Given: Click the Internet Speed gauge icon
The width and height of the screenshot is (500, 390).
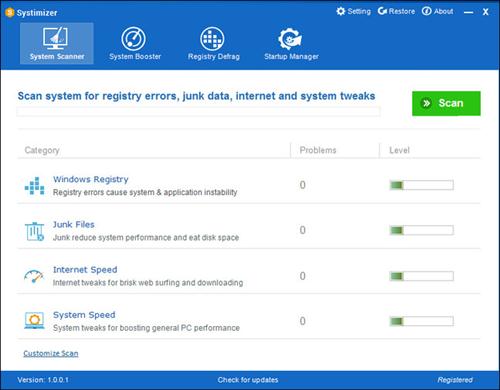Looking at the screenshot, I should [x=34, y=276].
